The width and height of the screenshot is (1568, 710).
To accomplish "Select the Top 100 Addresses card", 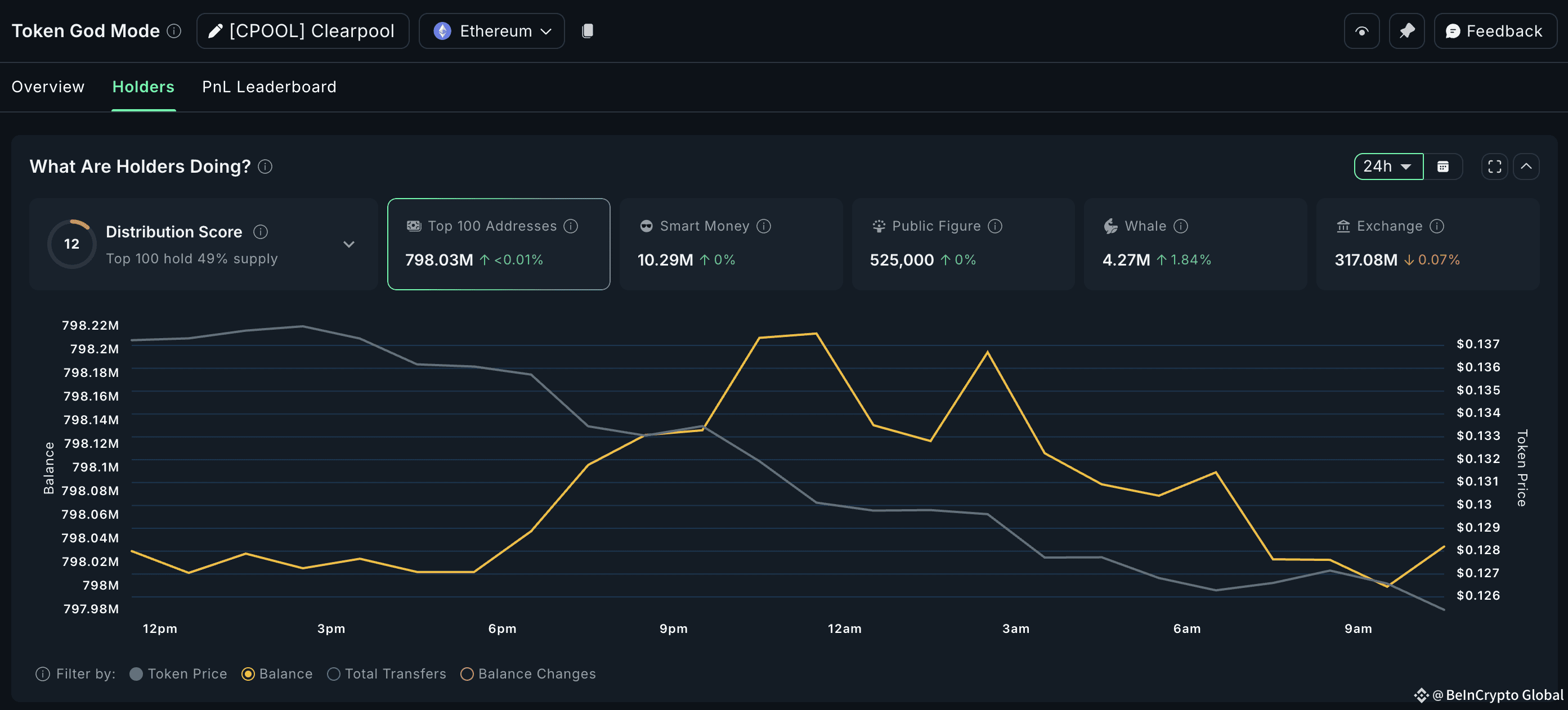I will pyautogui.click(x=499, y=244).
